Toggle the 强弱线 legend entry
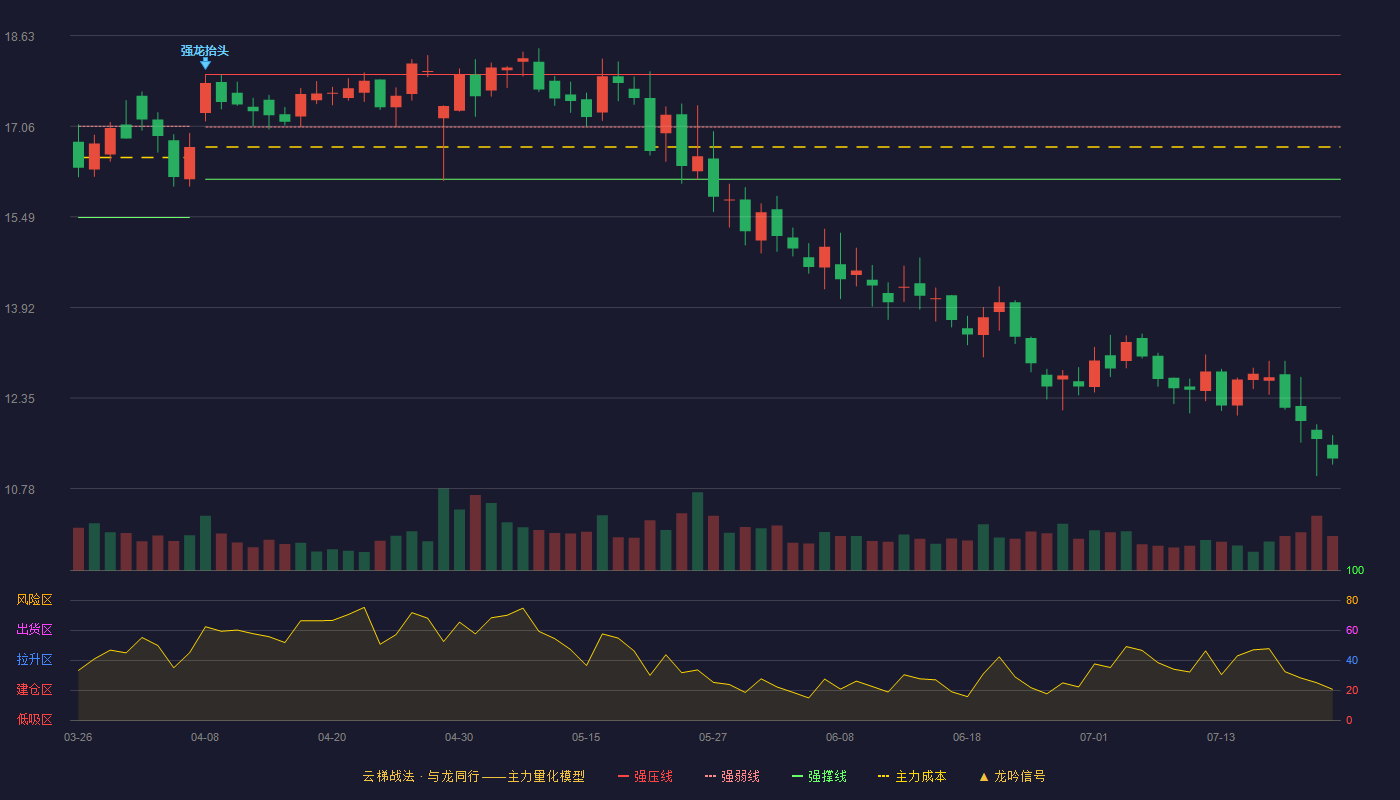1400x800 pixels. (x=732, y=776)
